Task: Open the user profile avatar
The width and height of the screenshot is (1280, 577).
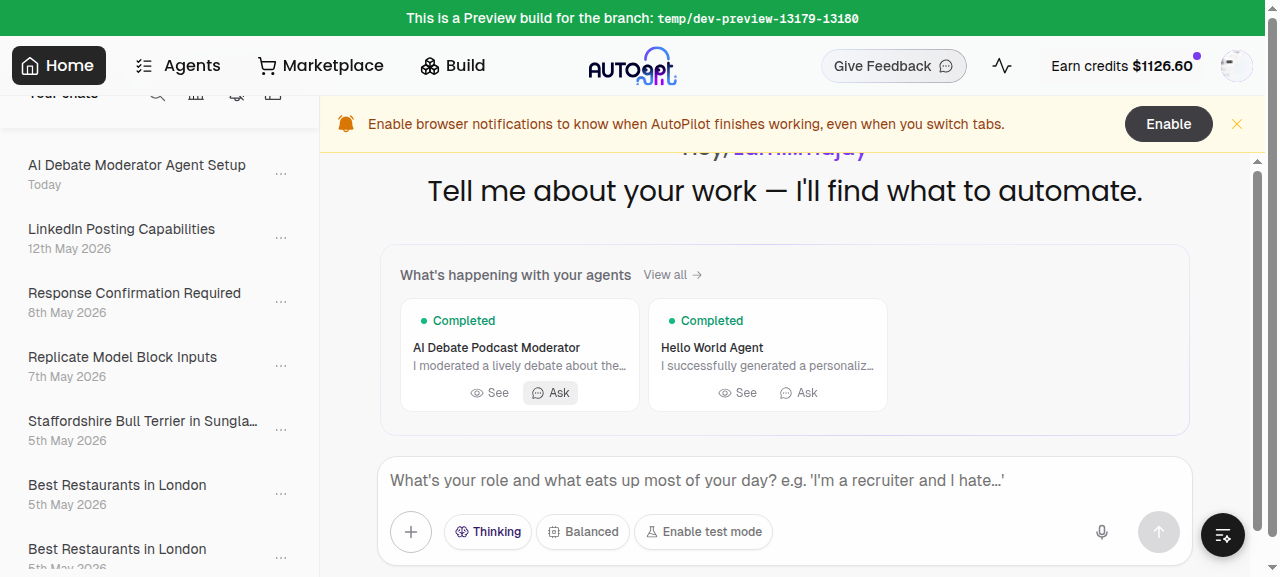Action: [x=1237, y=66]
